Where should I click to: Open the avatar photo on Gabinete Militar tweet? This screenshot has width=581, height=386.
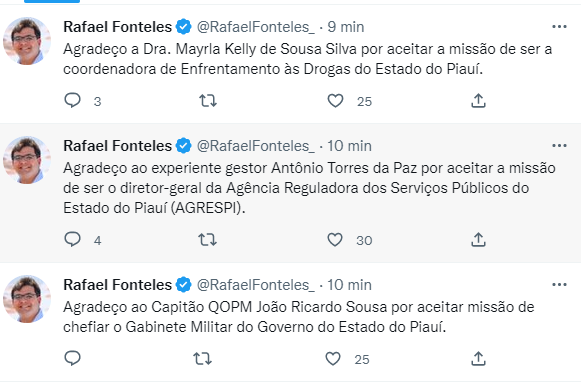point(27,299)
